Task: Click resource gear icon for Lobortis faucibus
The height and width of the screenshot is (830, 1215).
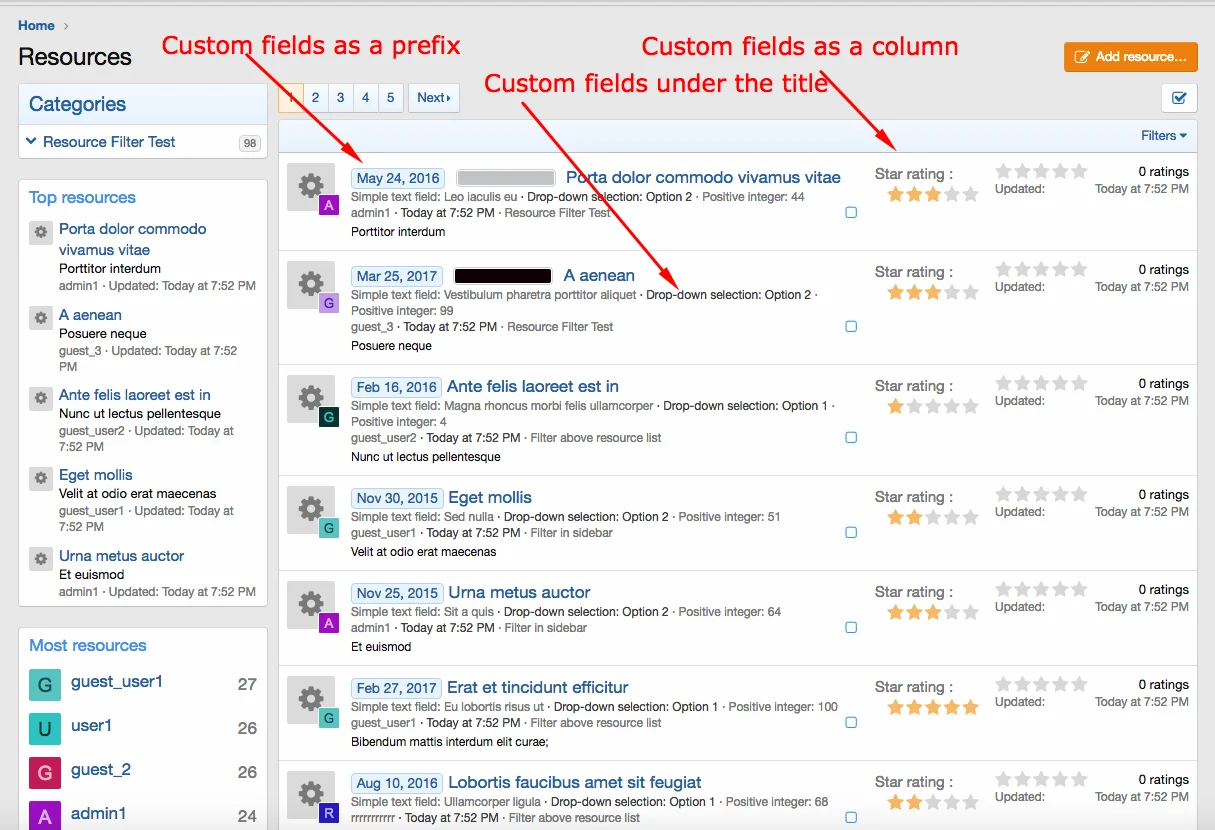Action: [x=311, y=795]
